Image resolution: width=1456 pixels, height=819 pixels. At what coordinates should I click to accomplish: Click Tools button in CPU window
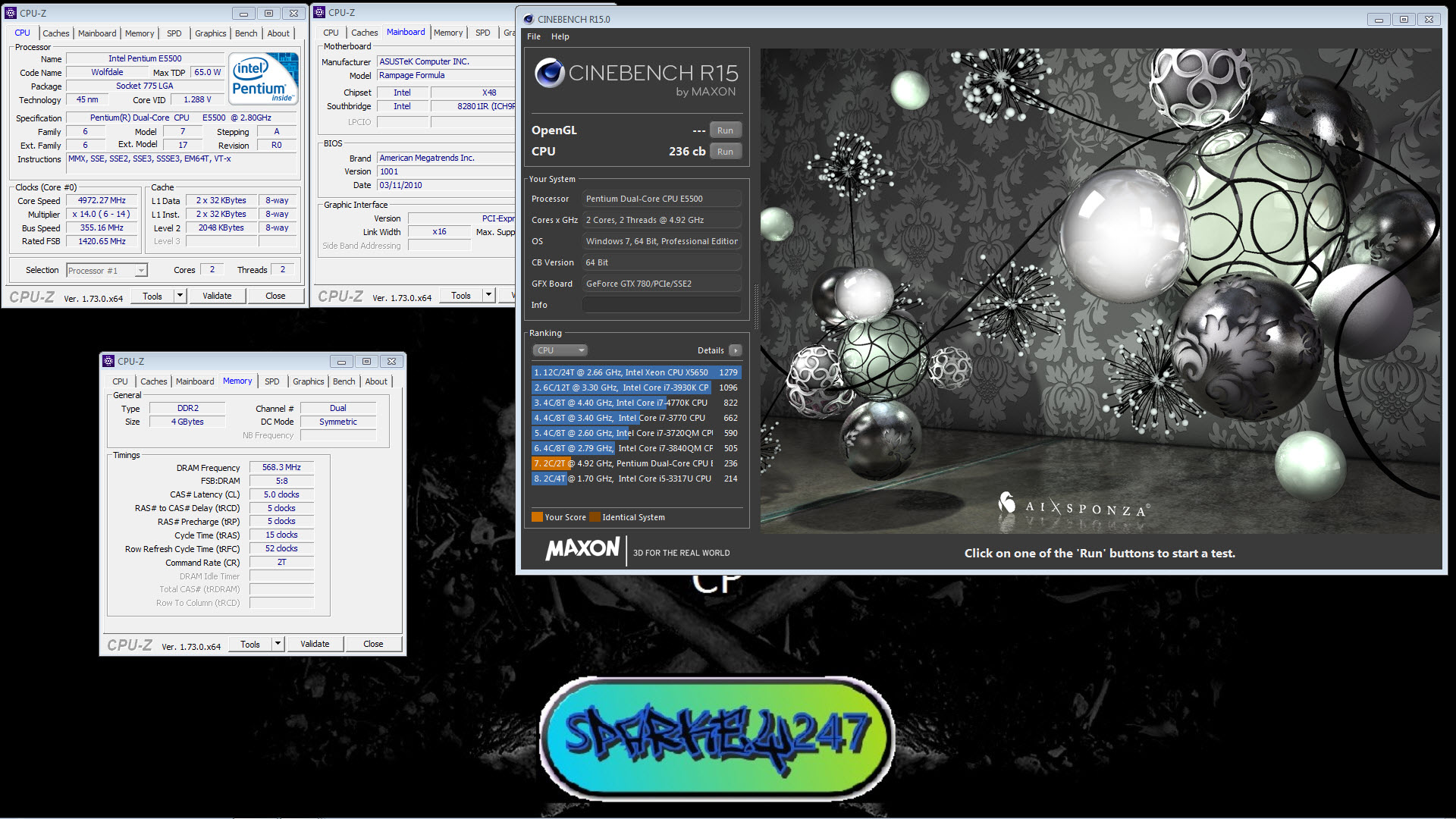coord(152,296)
